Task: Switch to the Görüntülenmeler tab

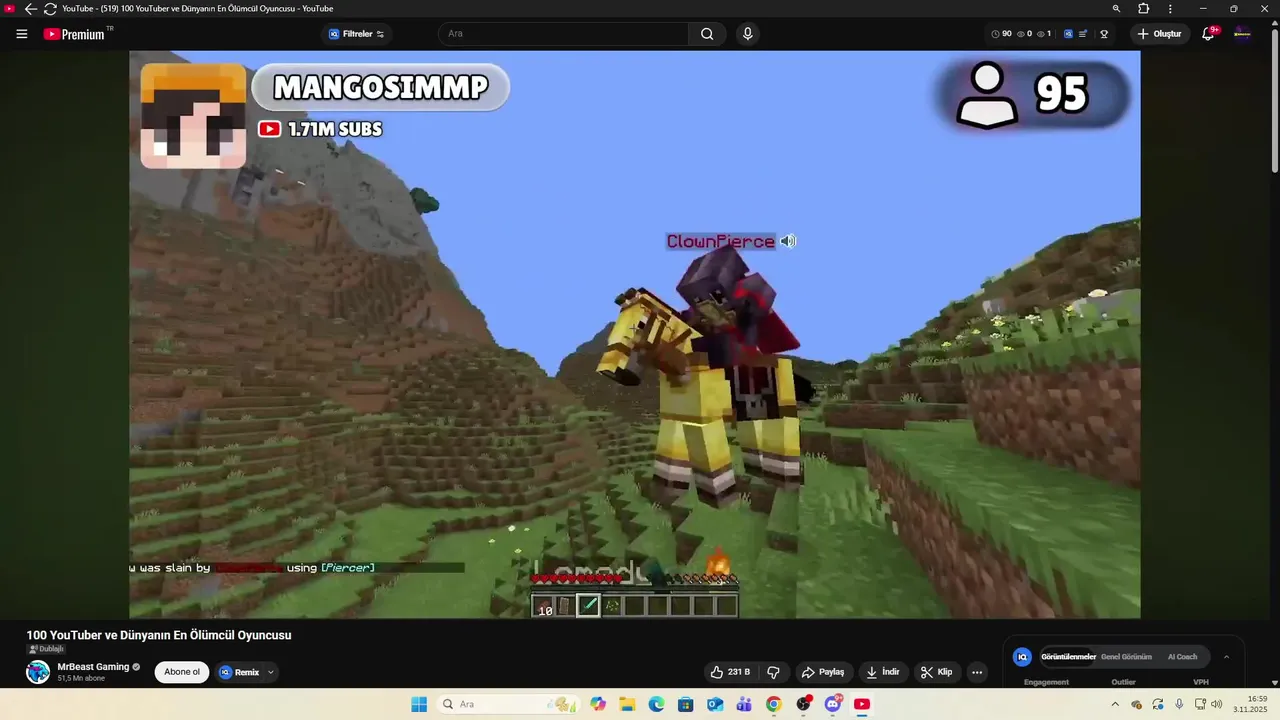Action: click(1068, 657)
